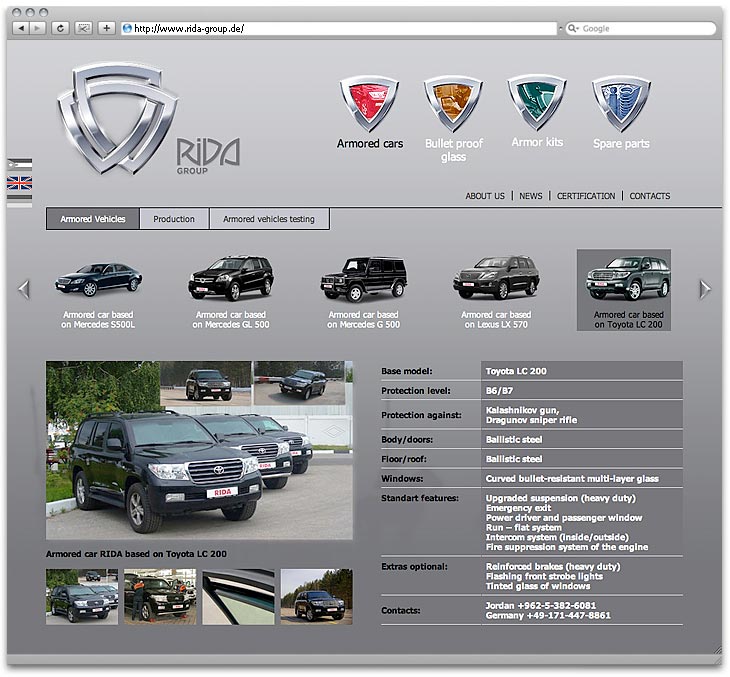730x677 pixels.
Task: Show previous vehicles with left carousel arrow
Action: pyautogui.click(x=24, y=290)
